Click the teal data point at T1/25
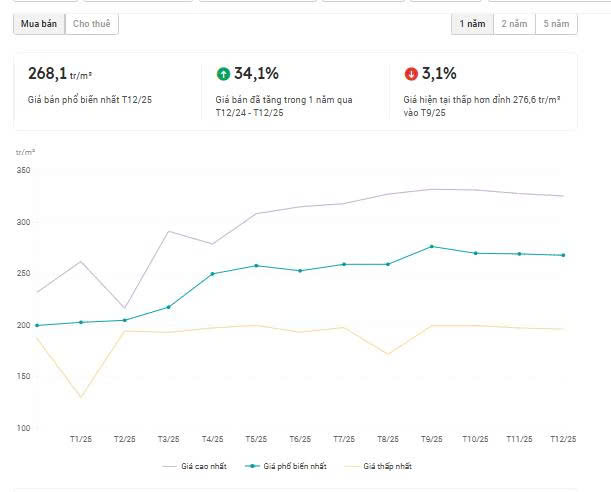Screen dimensions: 611x492 coord(81,322)
